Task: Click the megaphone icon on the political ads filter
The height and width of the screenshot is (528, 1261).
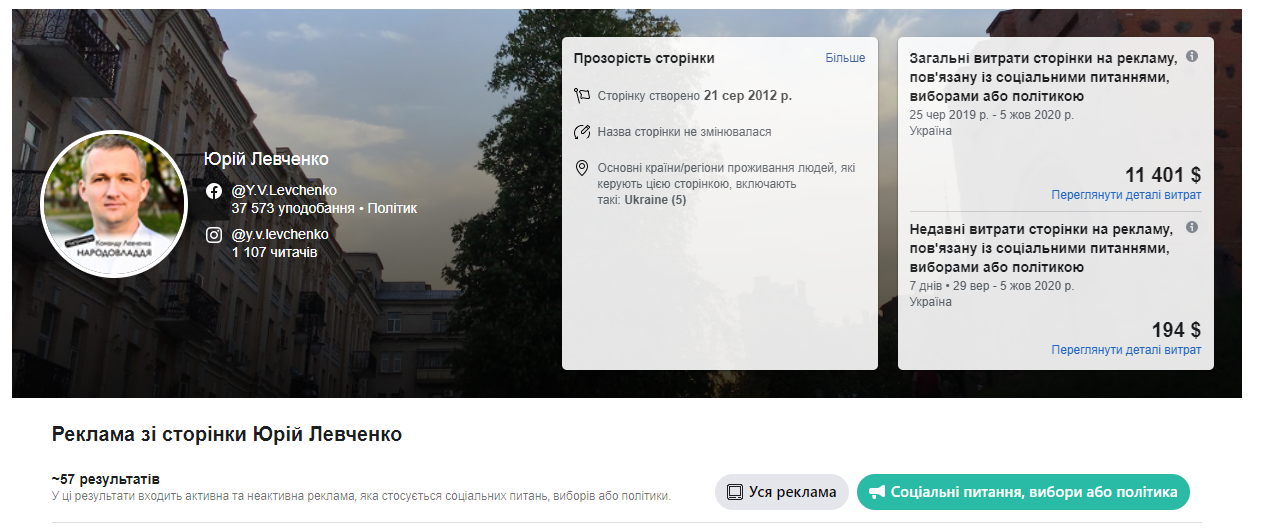Action: point(877,492)
